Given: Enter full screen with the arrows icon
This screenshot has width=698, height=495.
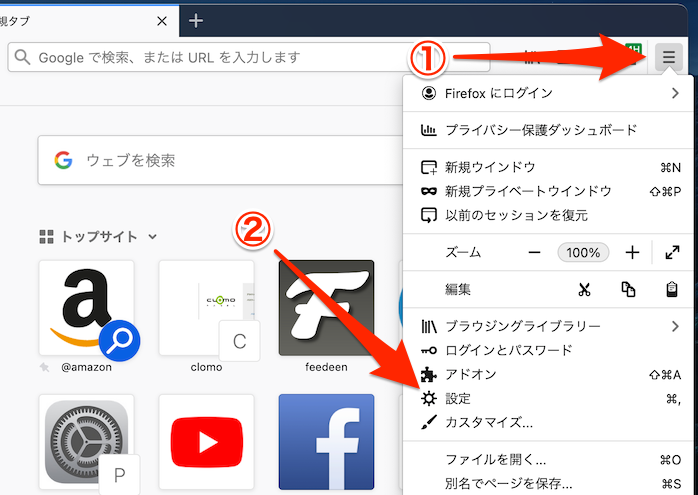Looking at the screenshot, I should click(672, 252).
